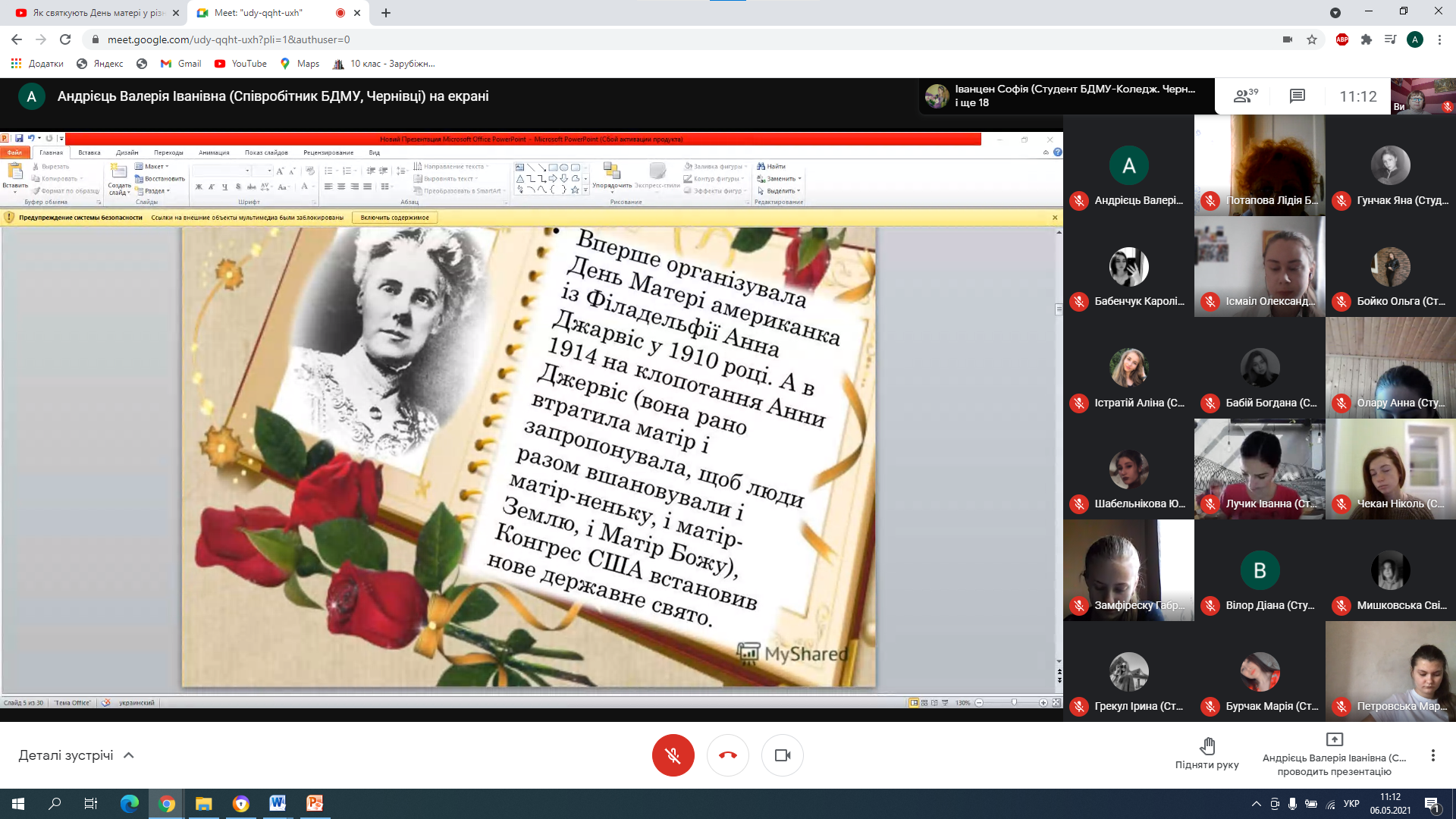Open Chrome extensions puzzle icon

(x=1367, y=39)
